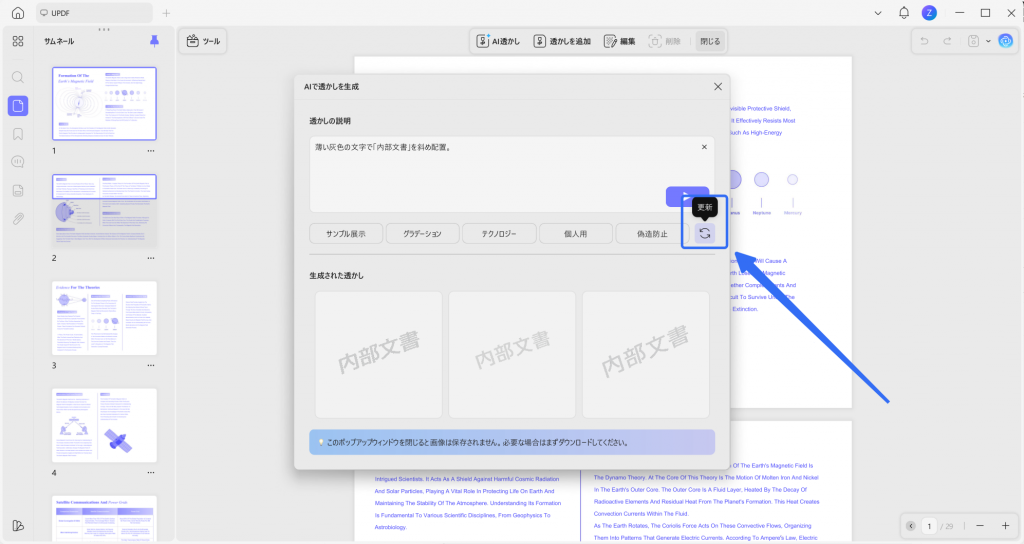Send the watermark prompt with the purple button

(687, 196)
